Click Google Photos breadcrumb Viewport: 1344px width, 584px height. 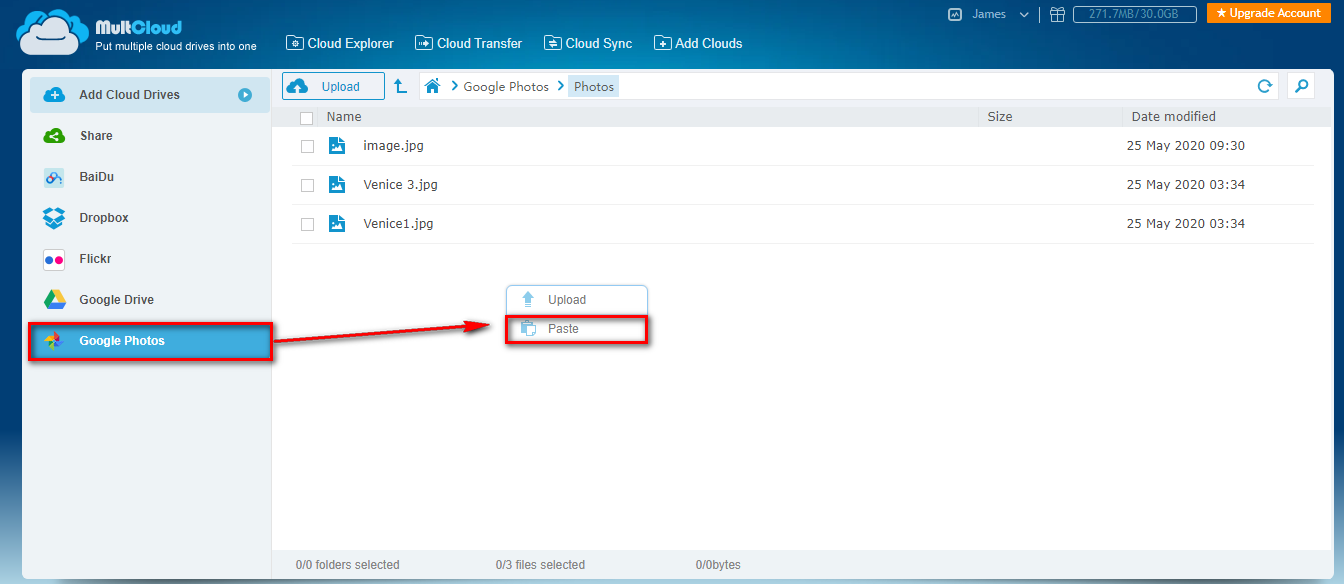pyautogui.click(x=506, y=87)
